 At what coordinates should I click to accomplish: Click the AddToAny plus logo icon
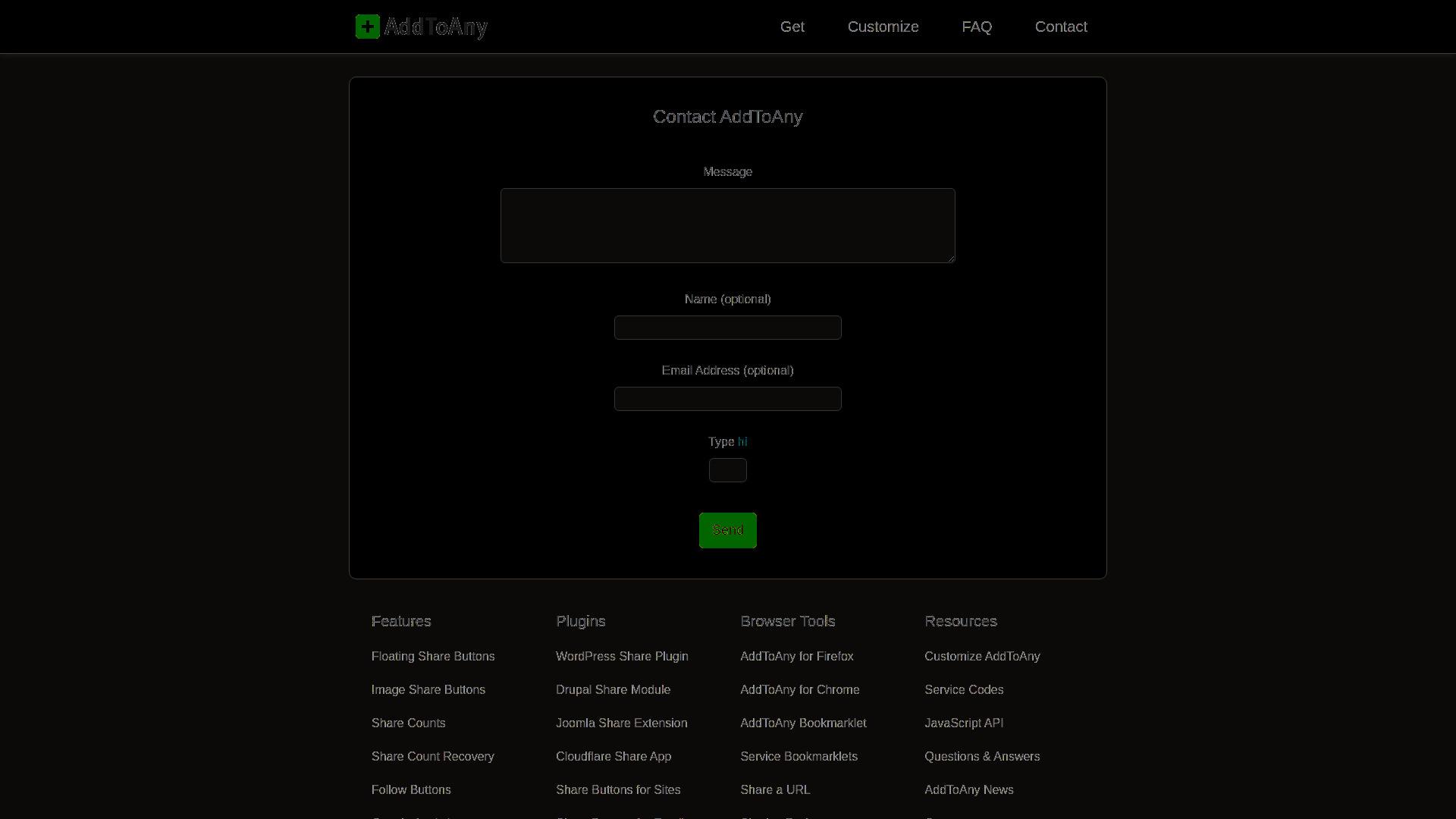[x=368, y=27]
